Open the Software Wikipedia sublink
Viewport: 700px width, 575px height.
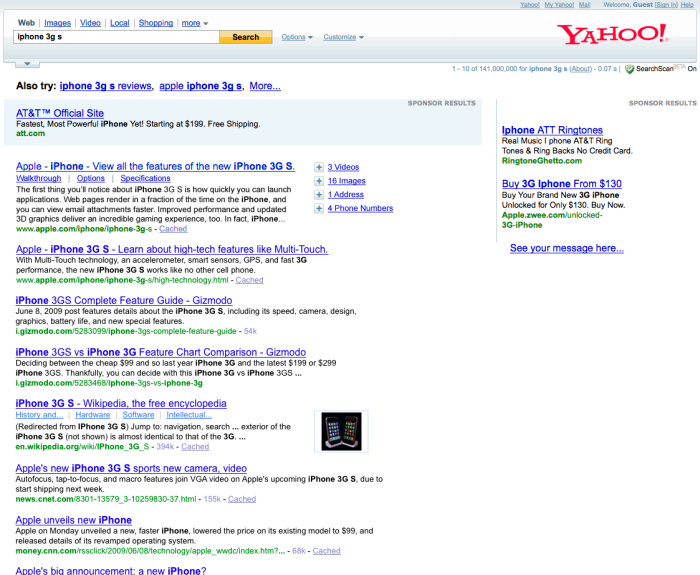tap(138, 415)
